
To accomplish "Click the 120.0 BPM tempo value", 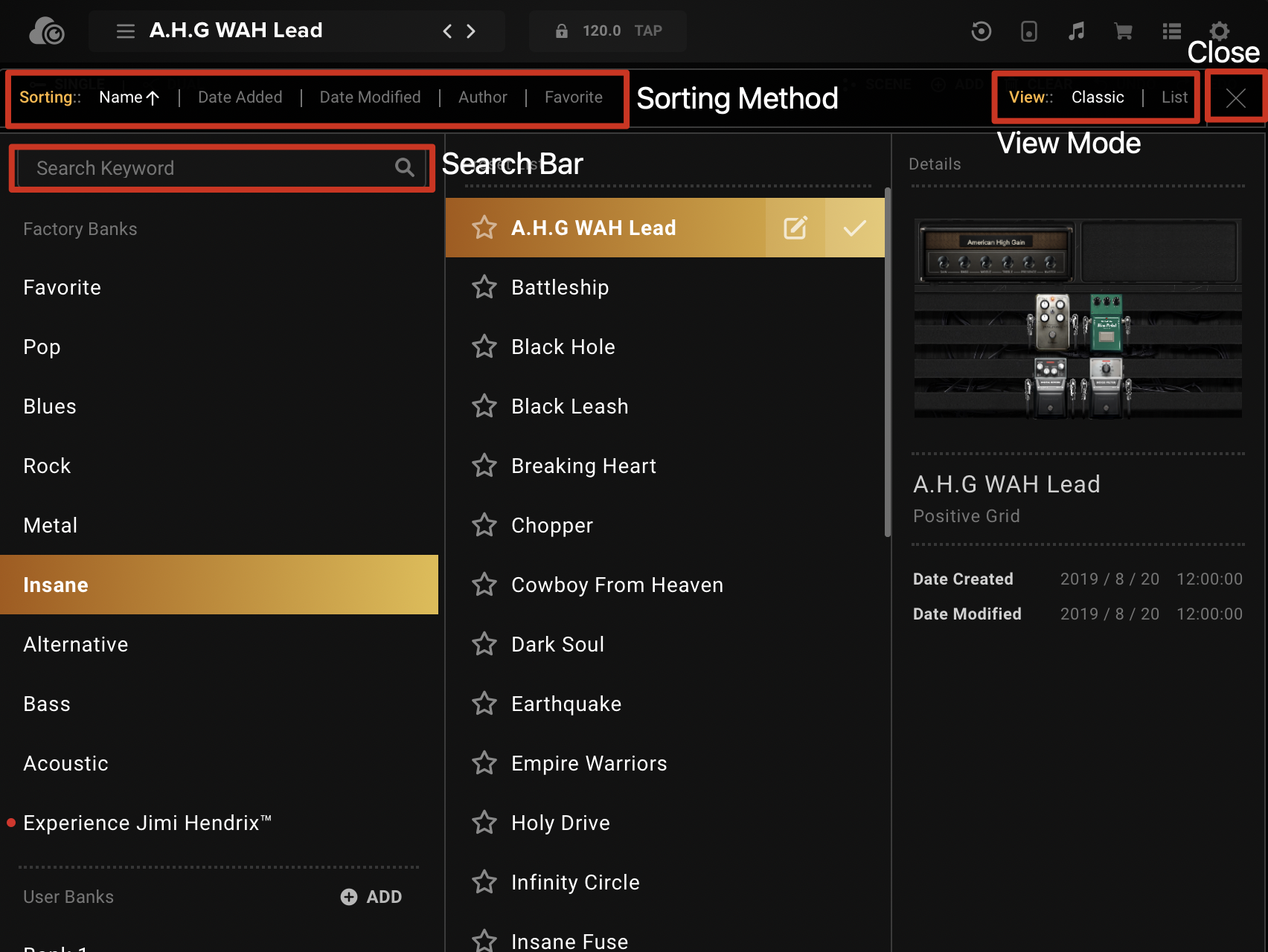I will coord(601,31).
